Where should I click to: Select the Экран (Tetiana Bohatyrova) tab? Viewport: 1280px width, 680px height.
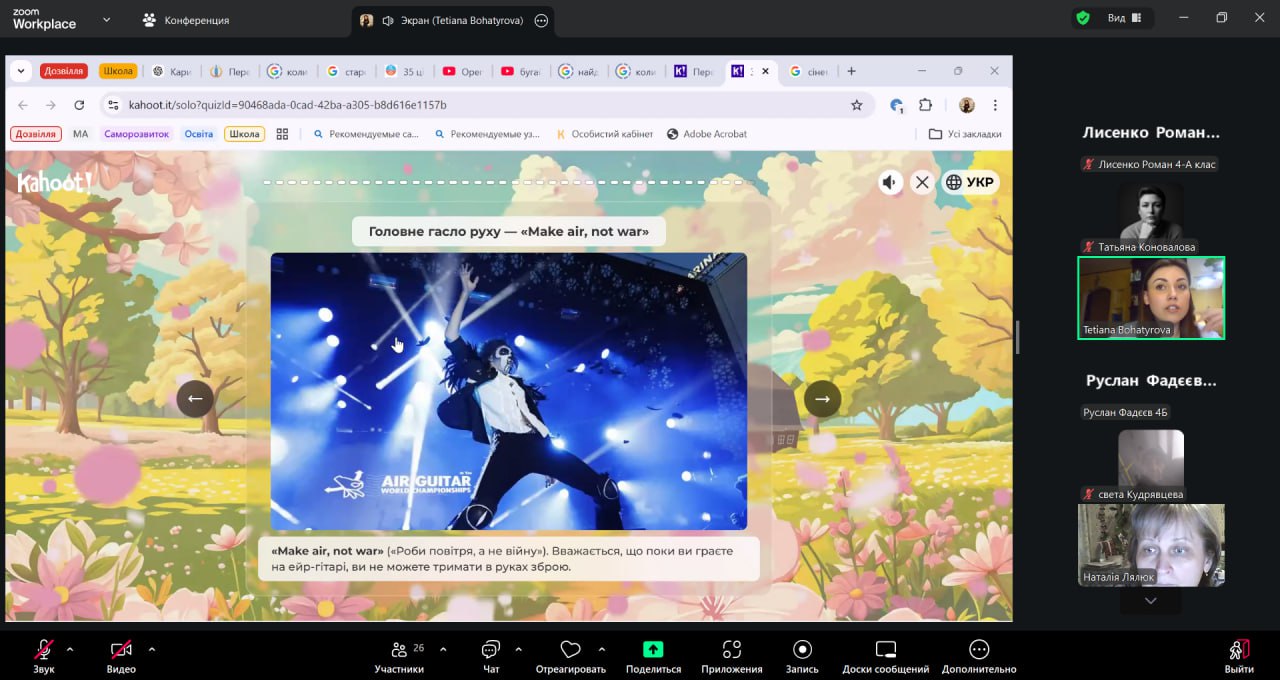(452, 20)
